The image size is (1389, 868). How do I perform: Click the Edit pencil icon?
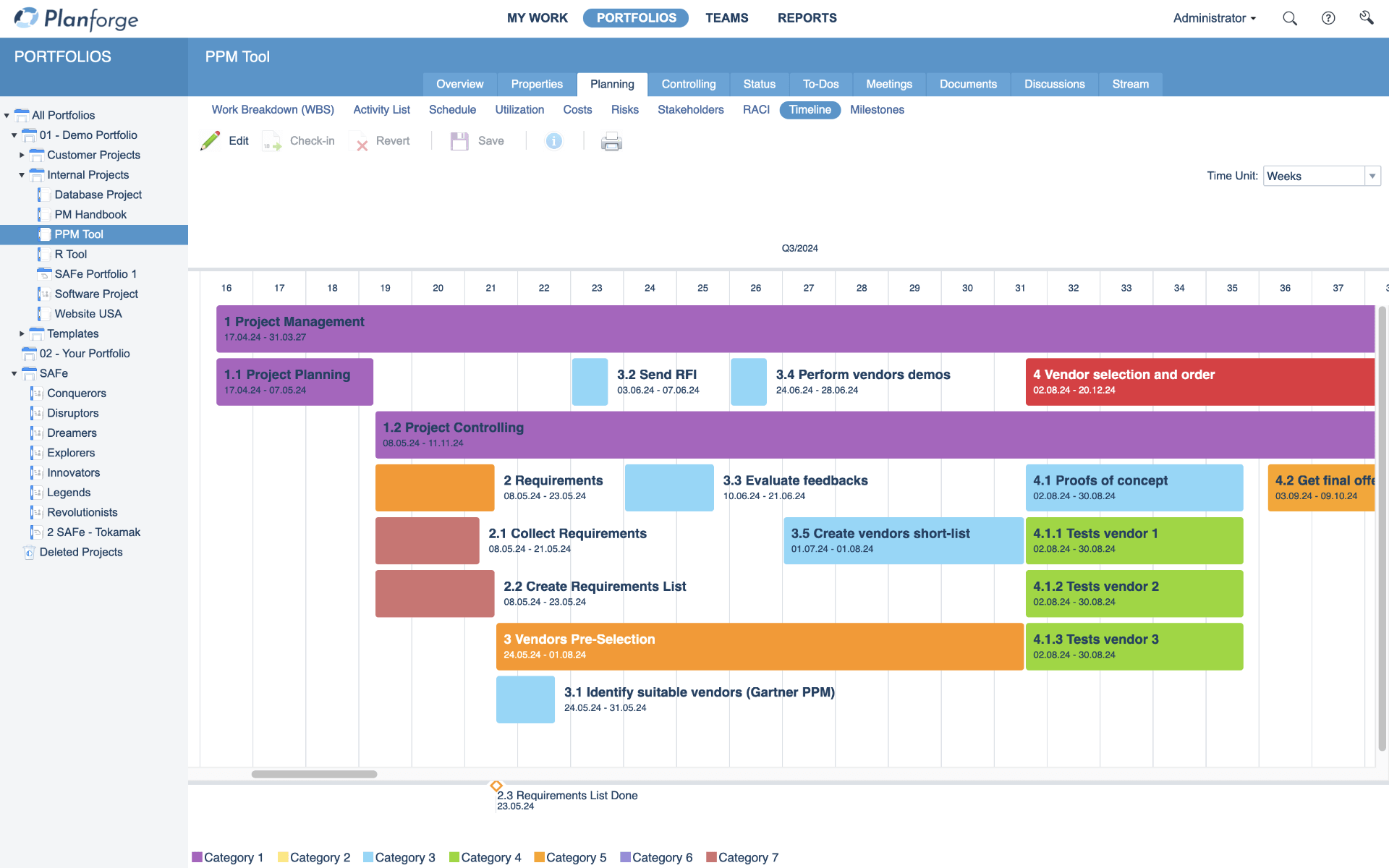[211, 140]
